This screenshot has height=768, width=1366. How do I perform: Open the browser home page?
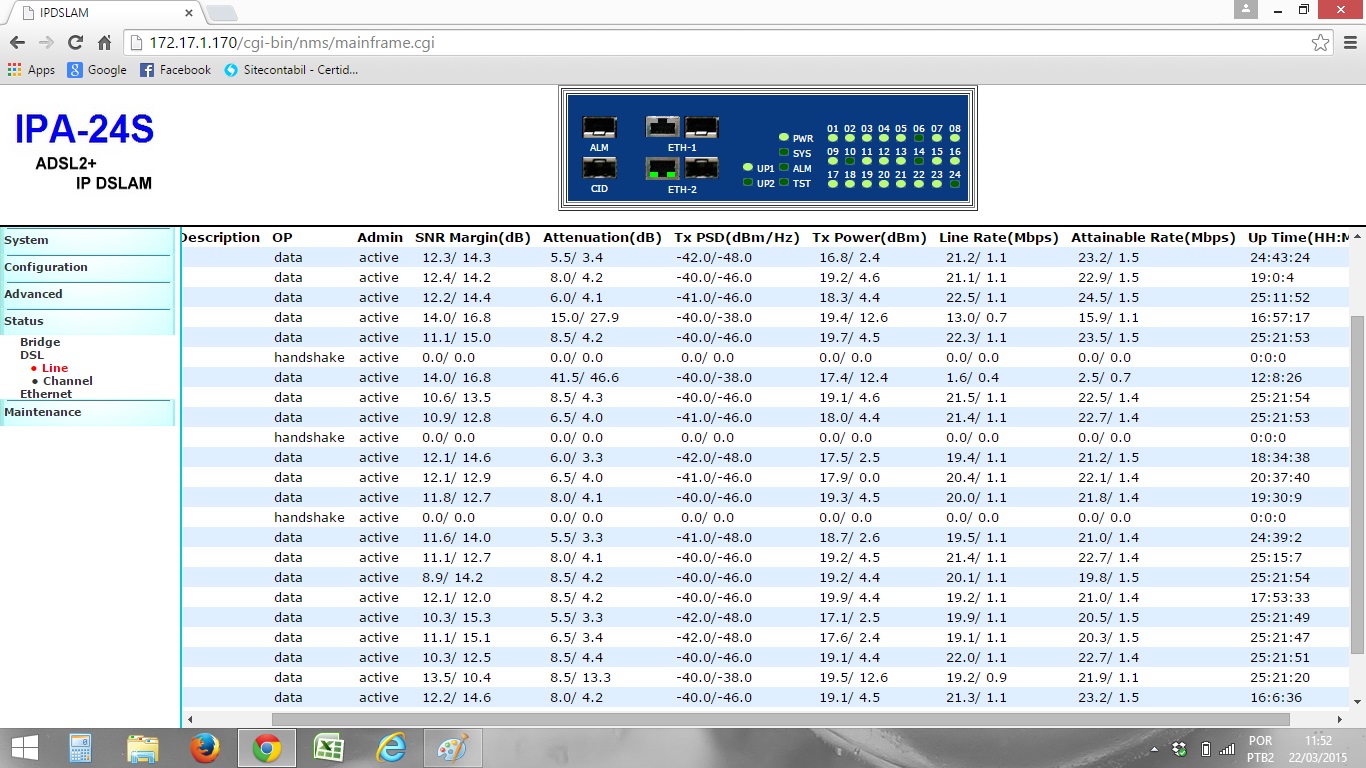click(x=104, y=43)
